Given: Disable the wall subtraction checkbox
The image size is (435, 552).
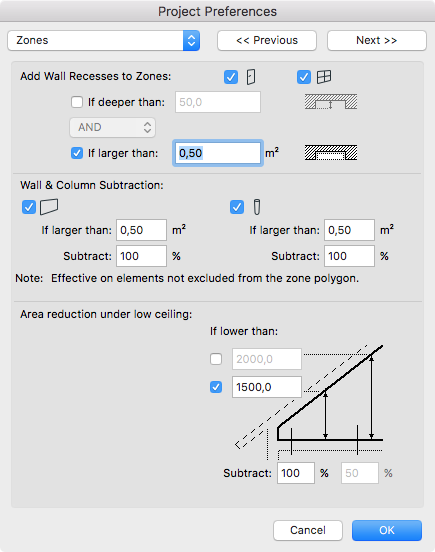Looking at the screenshot, I should coord(29,207).
